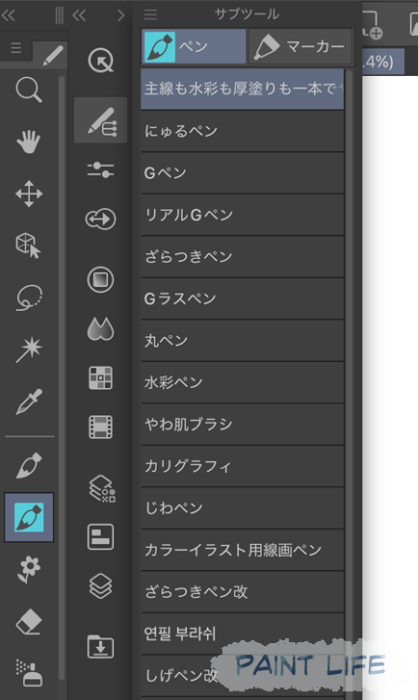Select the 水彩ペン sub tool
418x700 pixels.
[x=242, y=382]
